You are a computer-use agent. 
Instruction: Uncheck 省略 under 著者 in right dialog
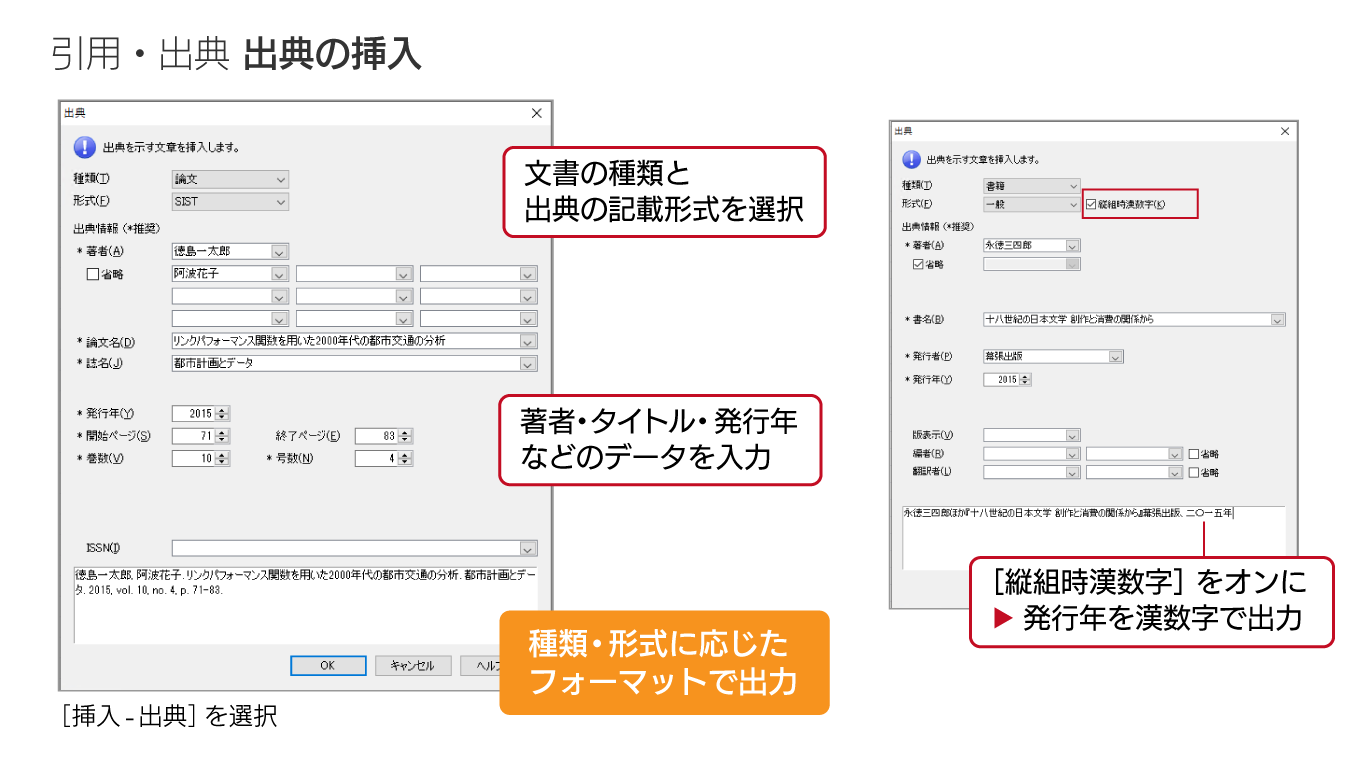918,265
